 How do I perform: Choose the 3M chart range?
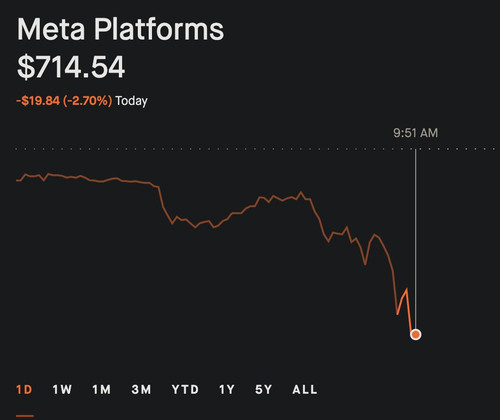coord(141,389)
